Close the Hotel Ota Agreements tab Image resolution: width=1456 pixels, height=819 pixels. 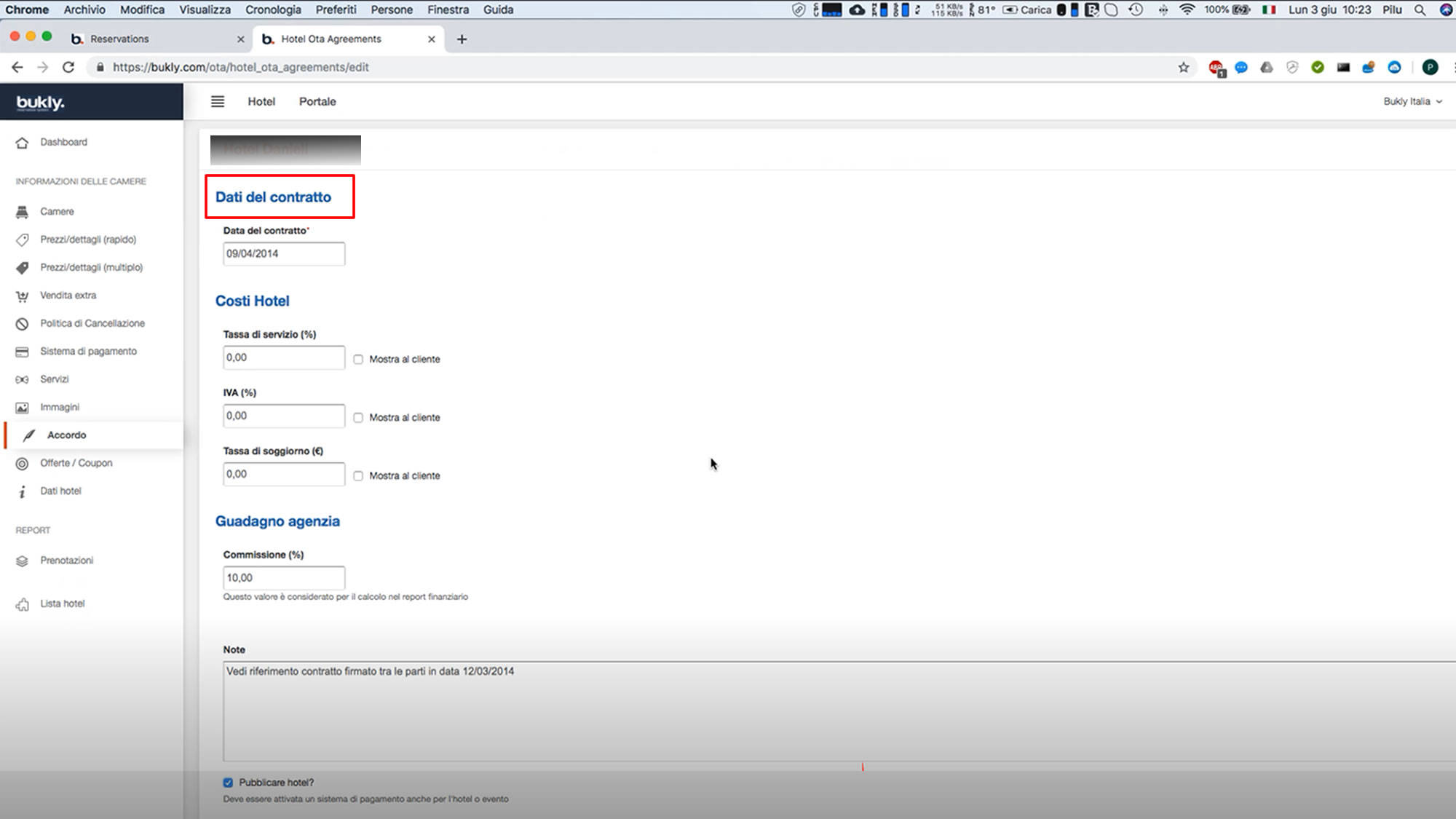coord(432,39)
